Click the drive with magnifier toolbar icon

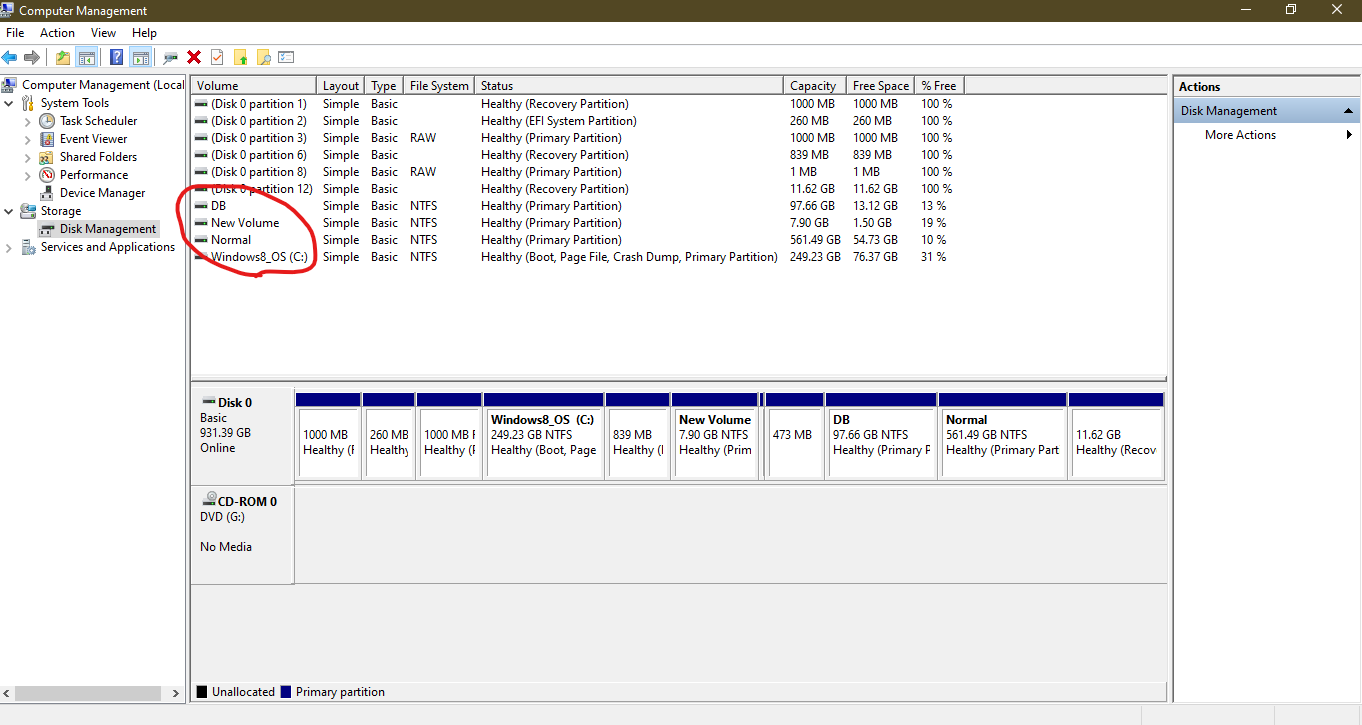pyautogui.click(x=171, y=58)
